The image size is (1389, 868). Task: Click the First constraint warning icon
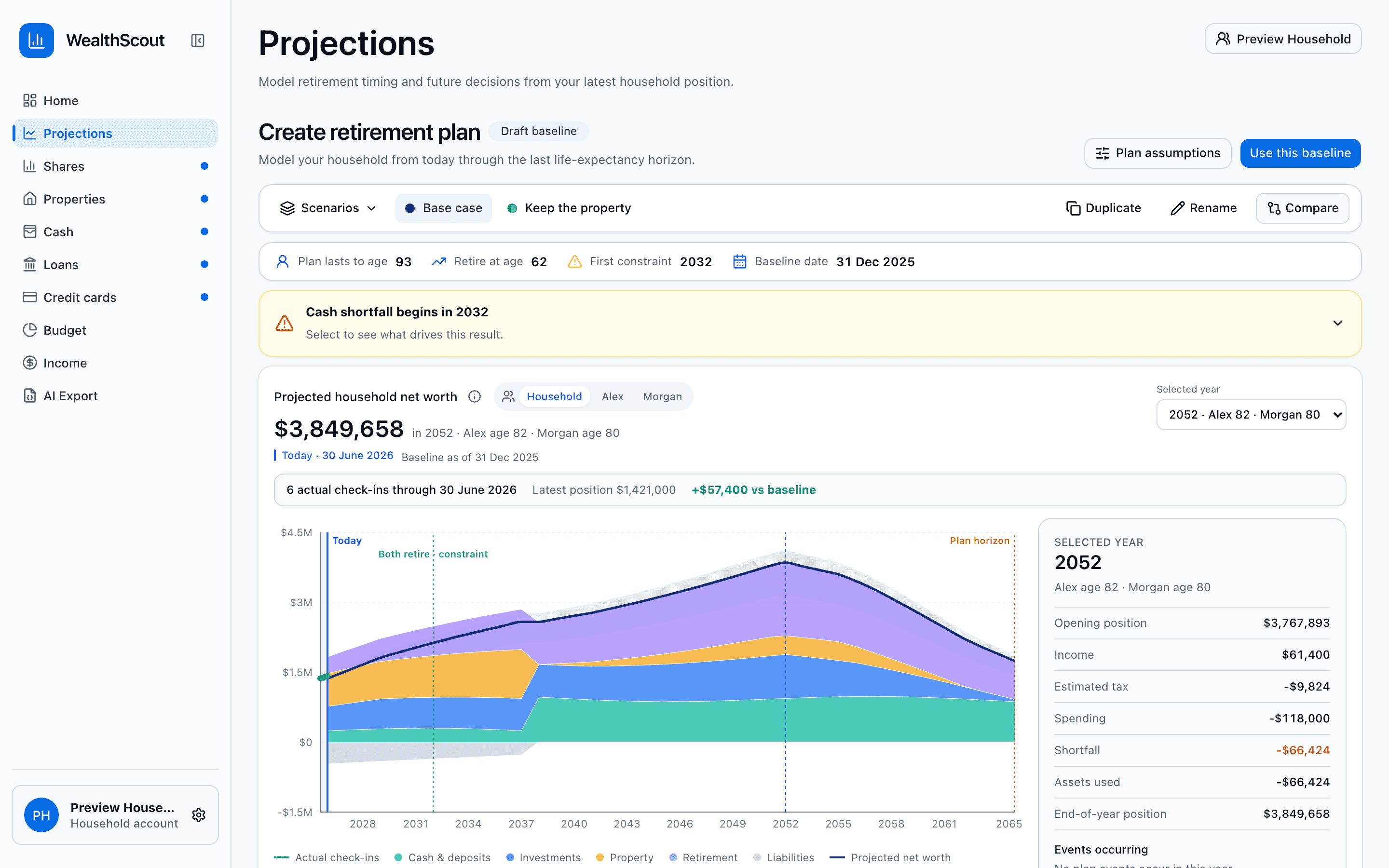coord(574,262)
